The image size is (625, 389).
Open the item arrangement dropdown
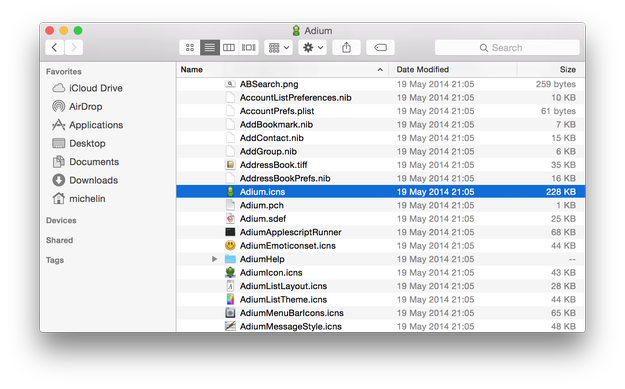point(279,48)
